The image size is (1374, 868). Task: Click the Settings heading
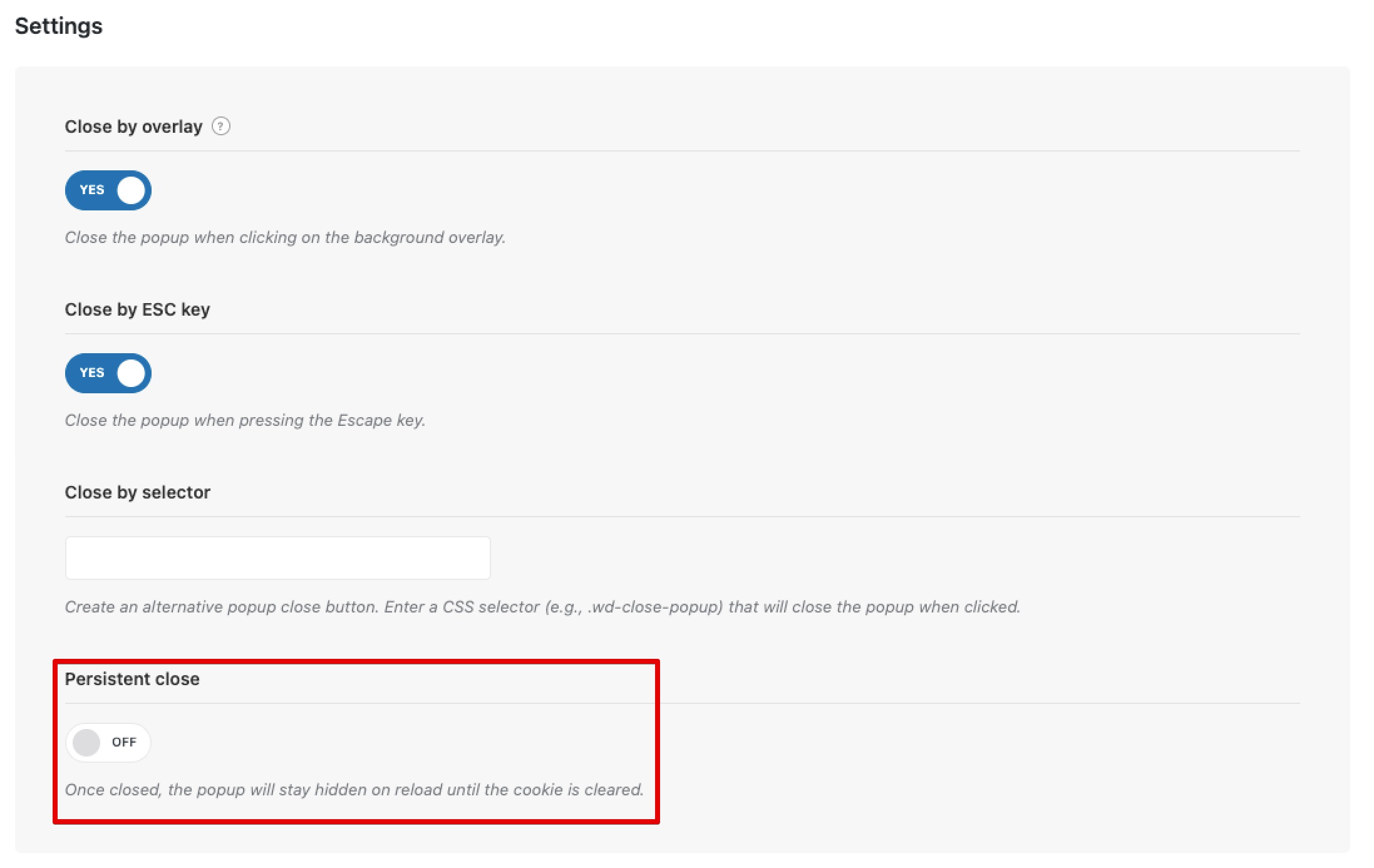[x=59, y=26]
